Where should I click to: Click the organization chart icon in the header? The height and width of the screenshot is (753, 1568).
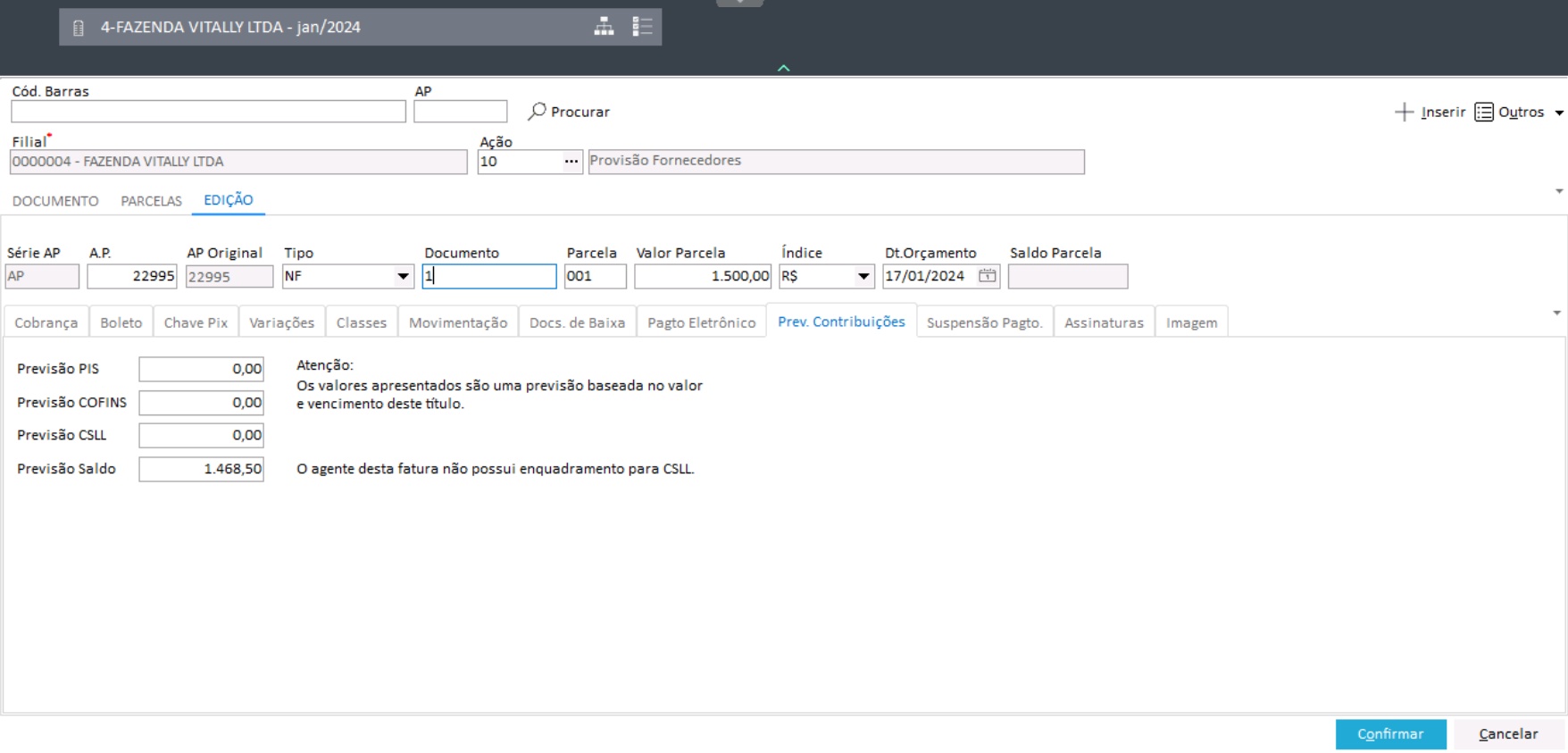pos(605,27)
